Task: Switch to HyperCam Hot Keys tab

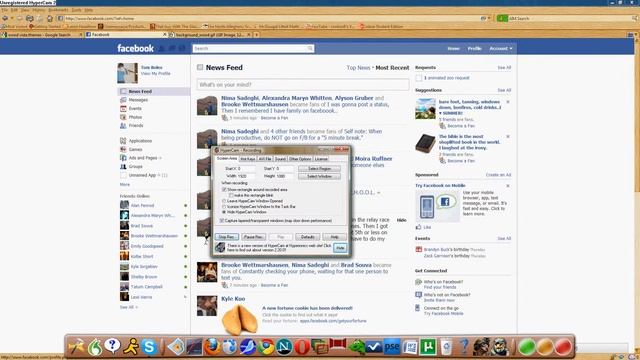Action: click(247, 159)
